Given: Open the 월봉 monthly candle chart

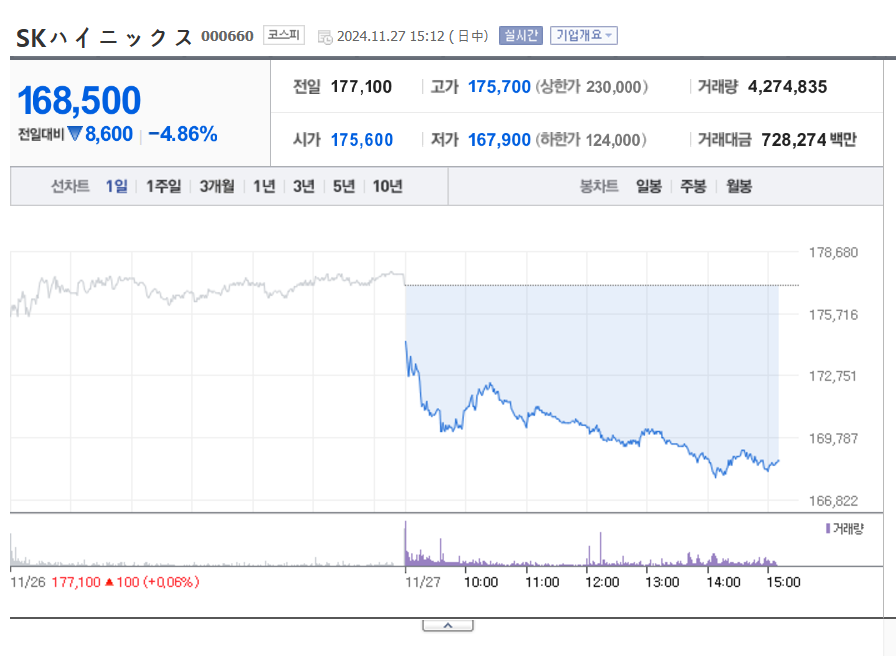Looking at the screenshot, I should [x=739, y=186].
